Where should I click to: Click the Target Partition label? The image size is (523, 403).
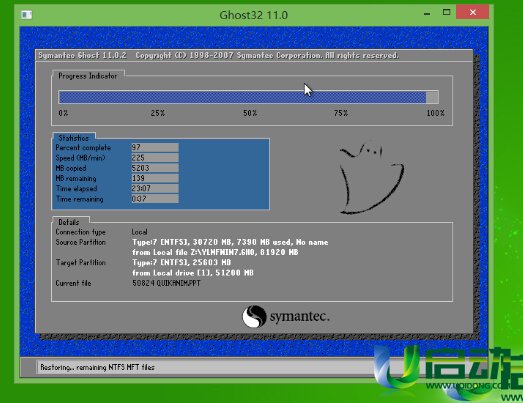point(81,263)
